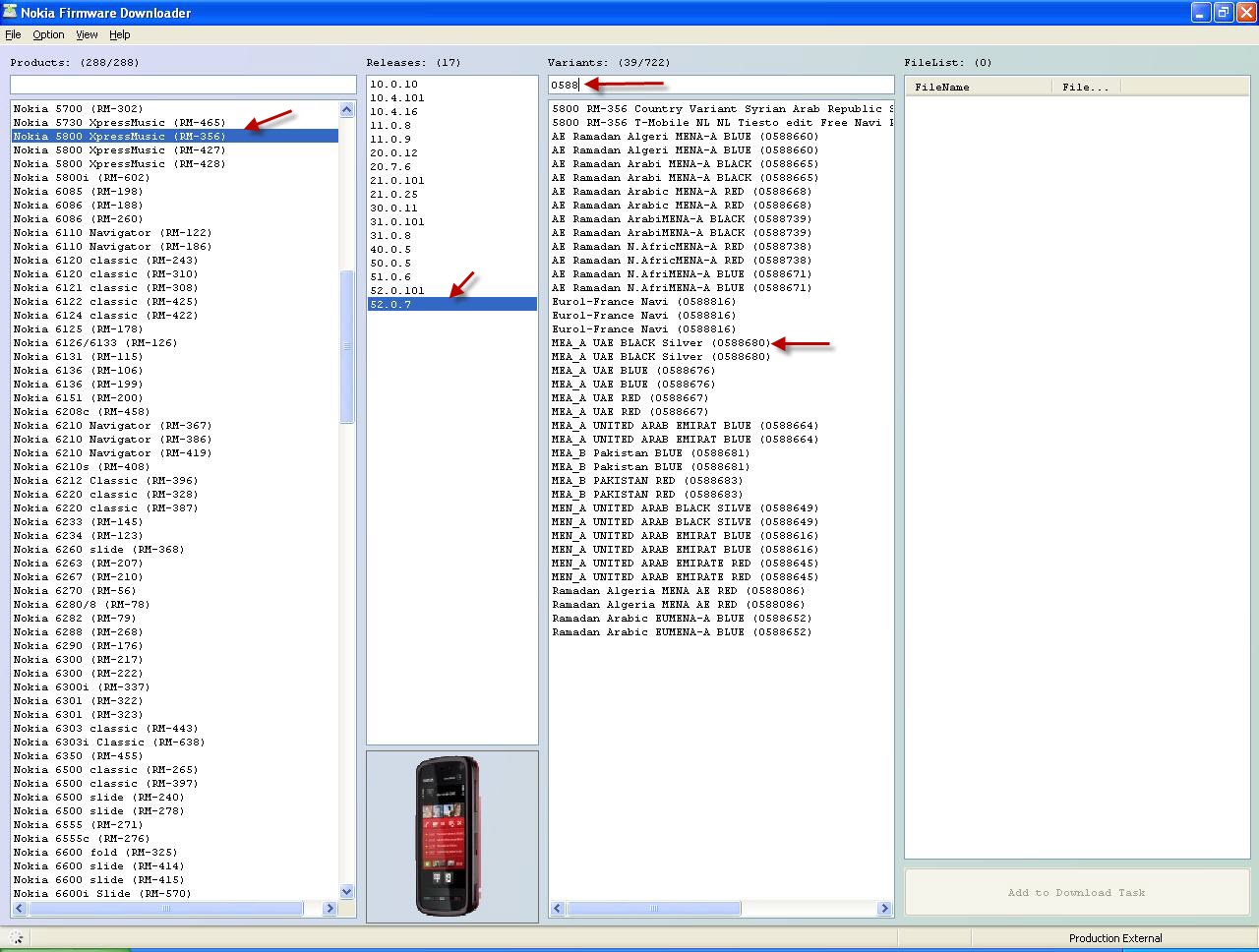Click the Variants list horizontal scroll left arrow
Viewport: 1259px width, 952px height.
(558, 909)
